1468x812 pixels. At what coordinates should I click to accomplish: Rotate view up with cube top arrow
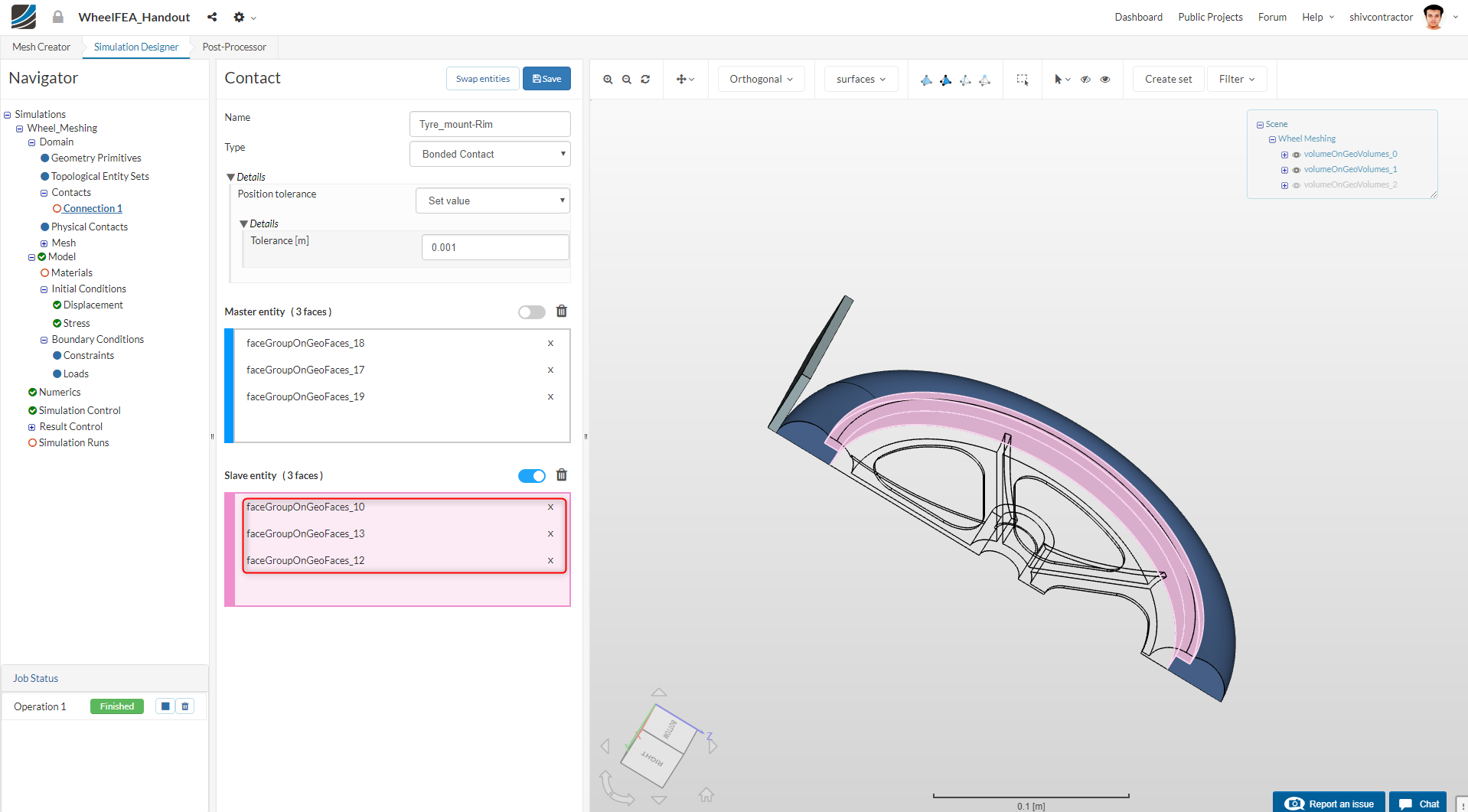659,692
